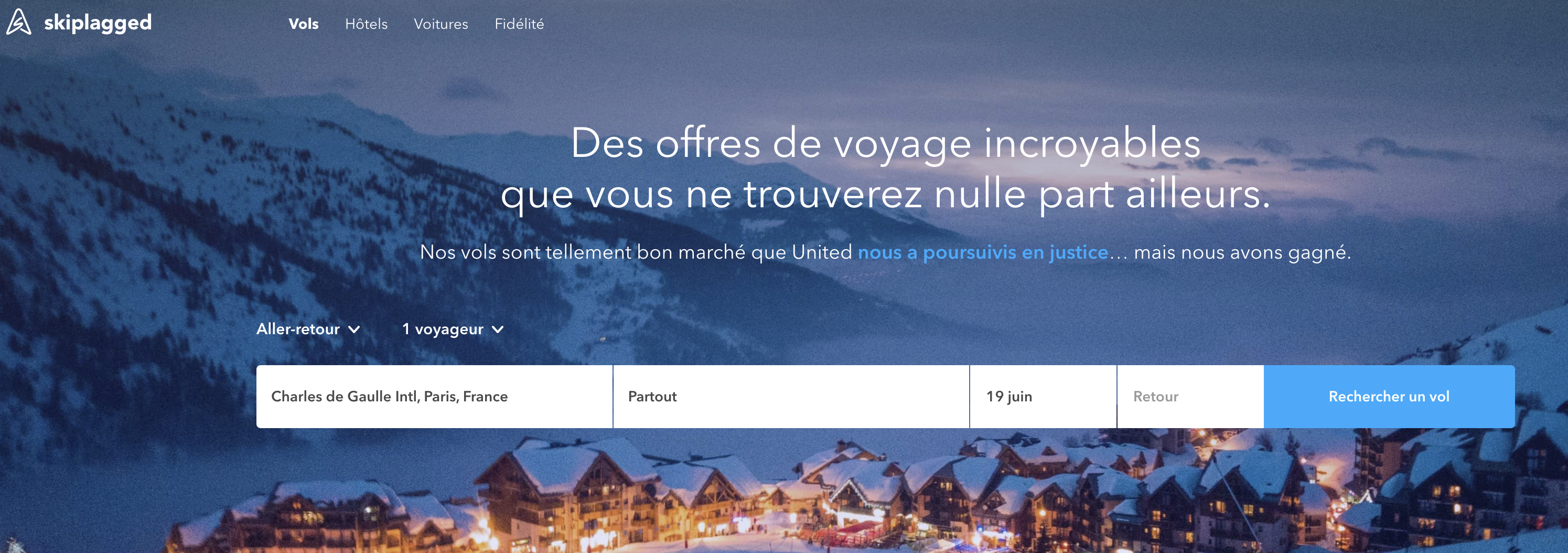
Task: Expand the Aller-retour trip type dropdown
Action: [x=308, y=329]
